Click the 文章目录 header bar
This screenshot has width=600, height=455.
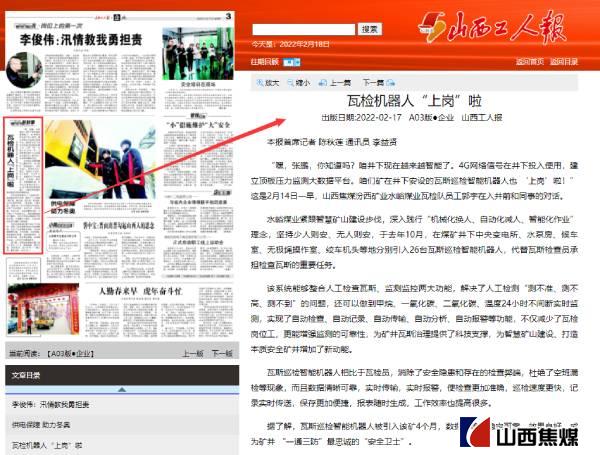[122, 375]
